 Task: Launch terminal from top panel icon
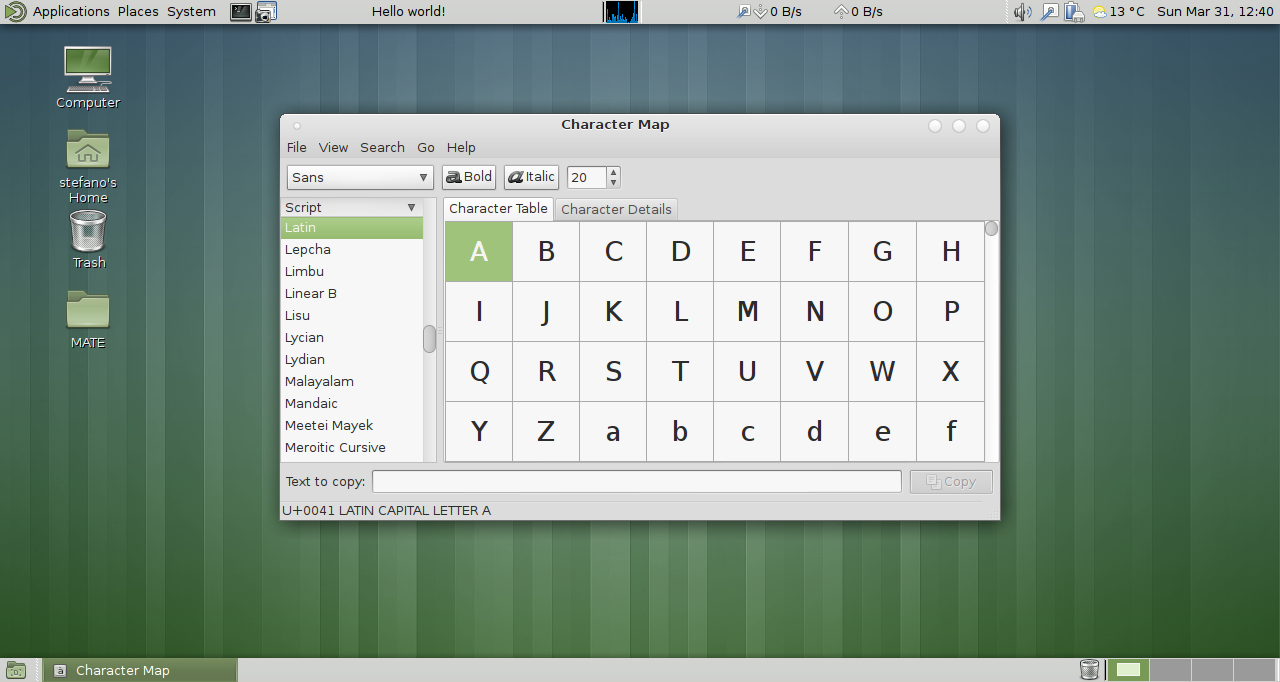pyautogui.click(x=240, y=12)
